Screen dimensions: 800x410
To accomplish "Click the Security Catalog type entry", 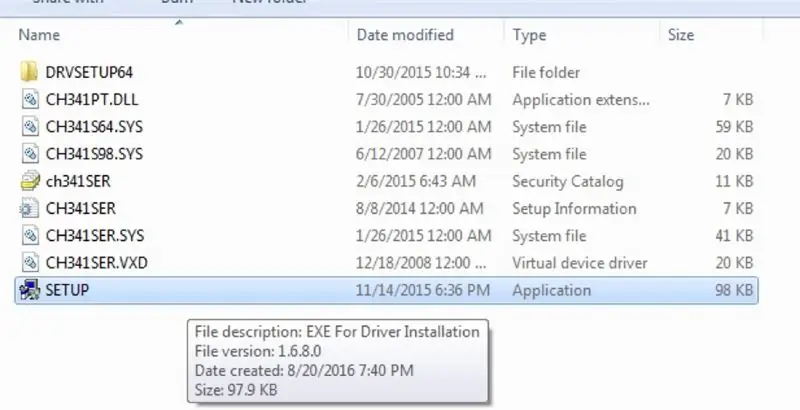I will point(567,182).
